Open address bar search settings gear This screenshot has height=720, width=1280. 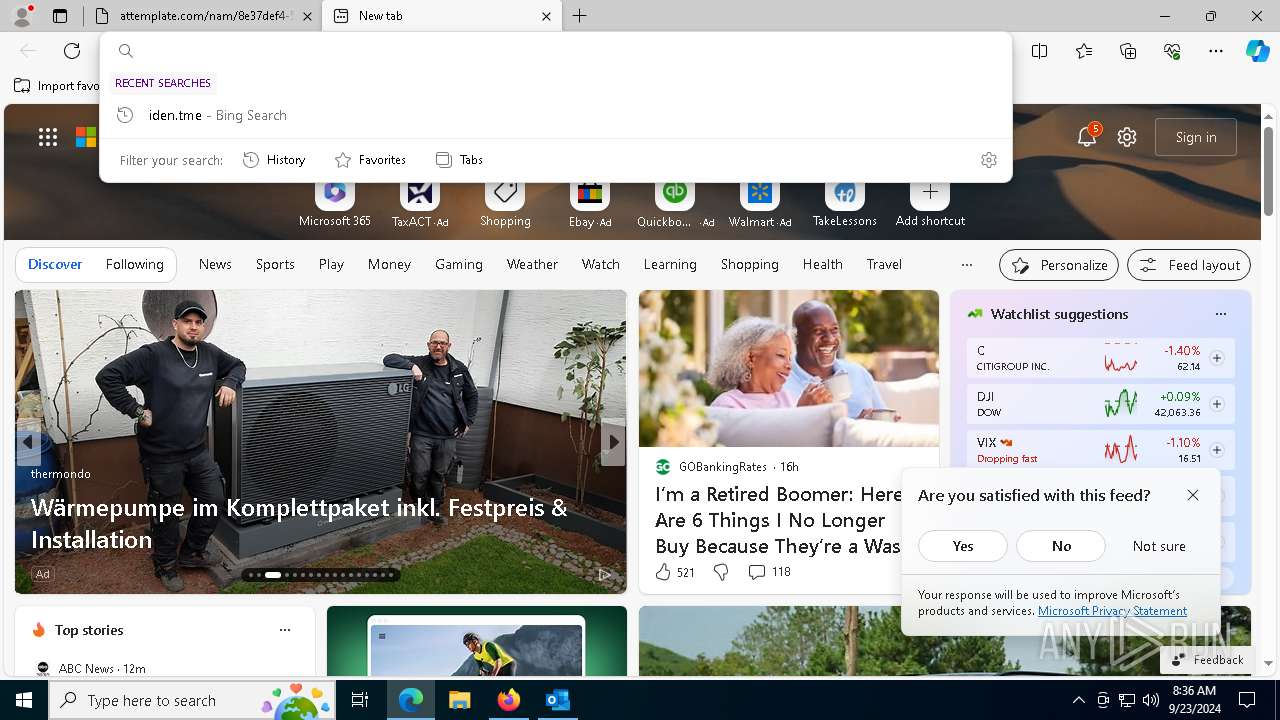pos(989,160)
